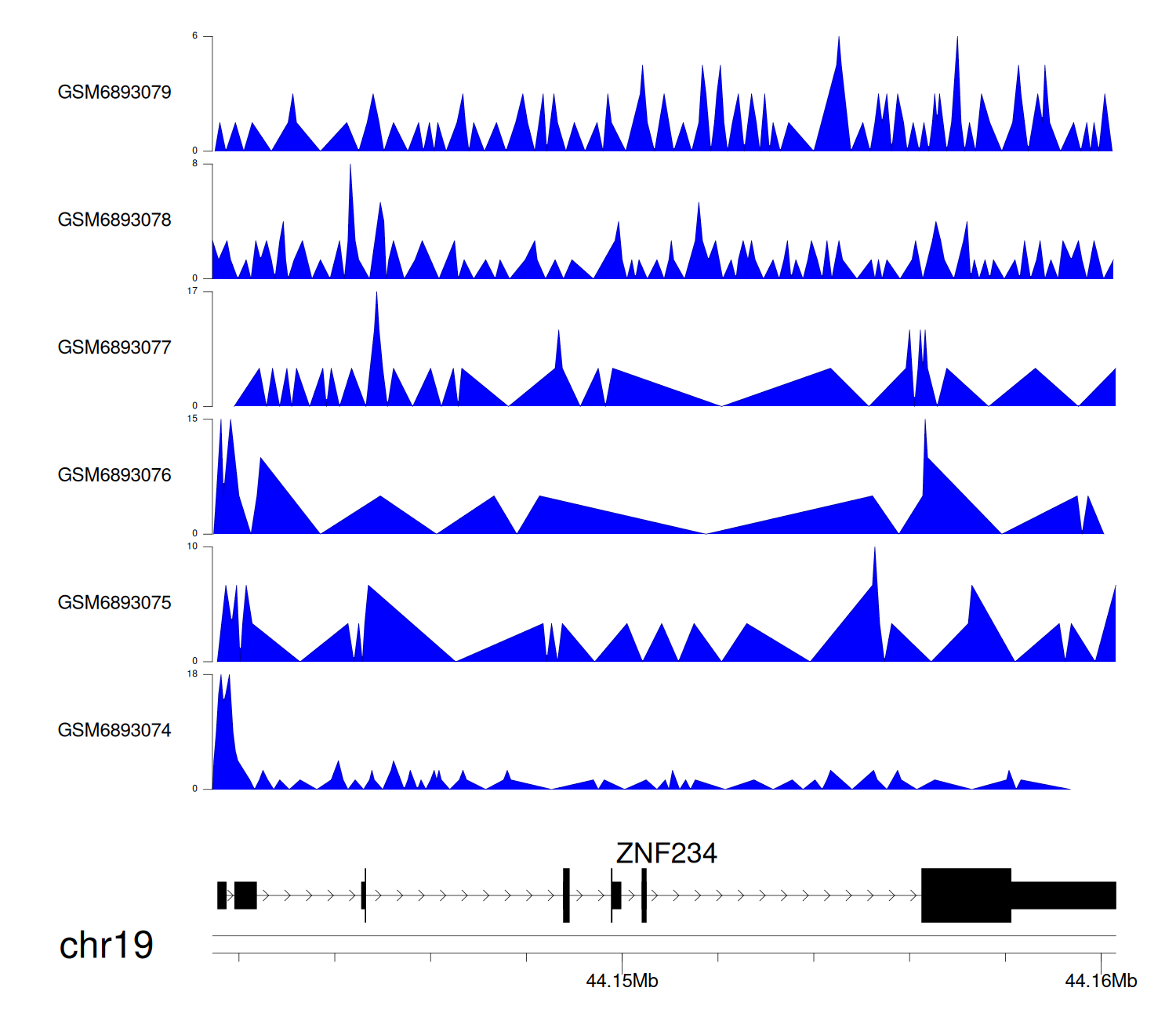Select the GSM6893078 track label
The image size is (1176, 1035).
[114, 220]
